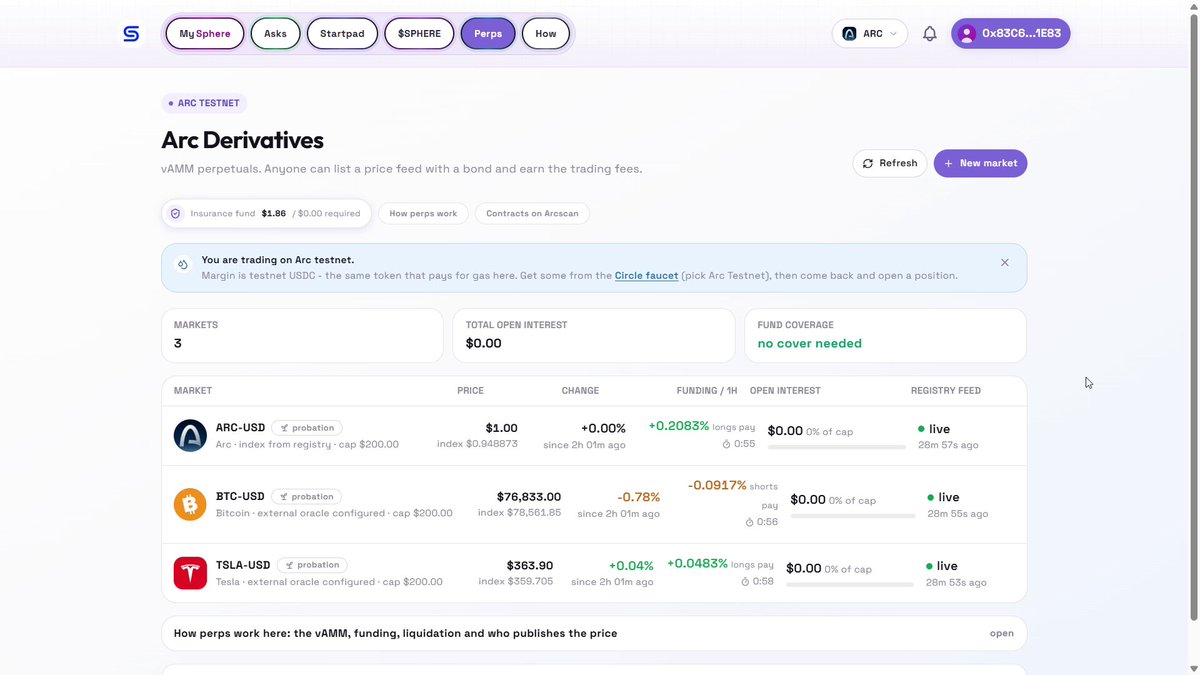Click the FUNDING / 1H column header

click(707, 391)
